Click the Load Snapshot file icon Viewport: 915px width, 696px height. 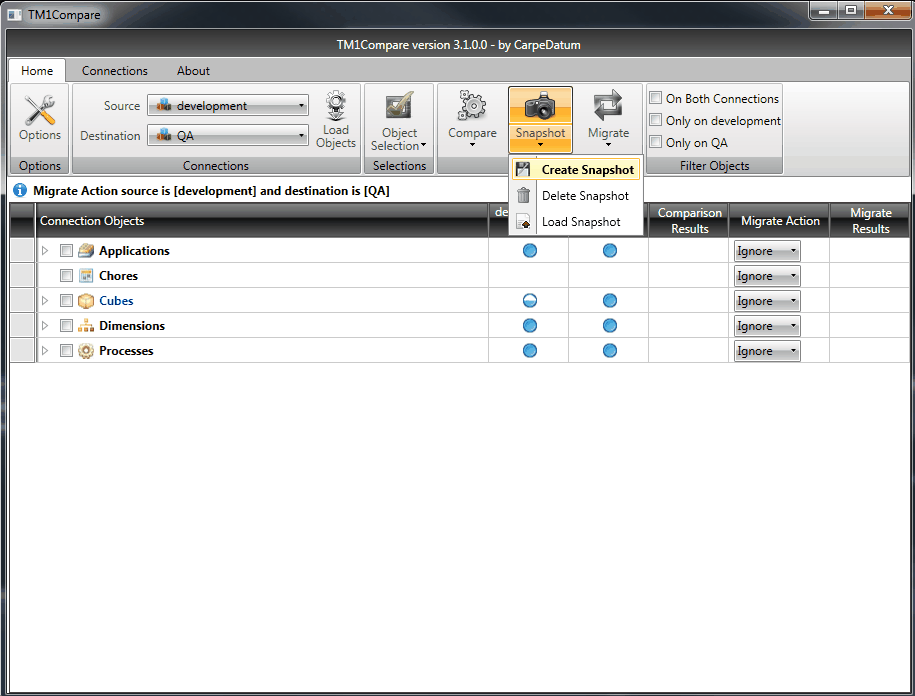(523, 222)
